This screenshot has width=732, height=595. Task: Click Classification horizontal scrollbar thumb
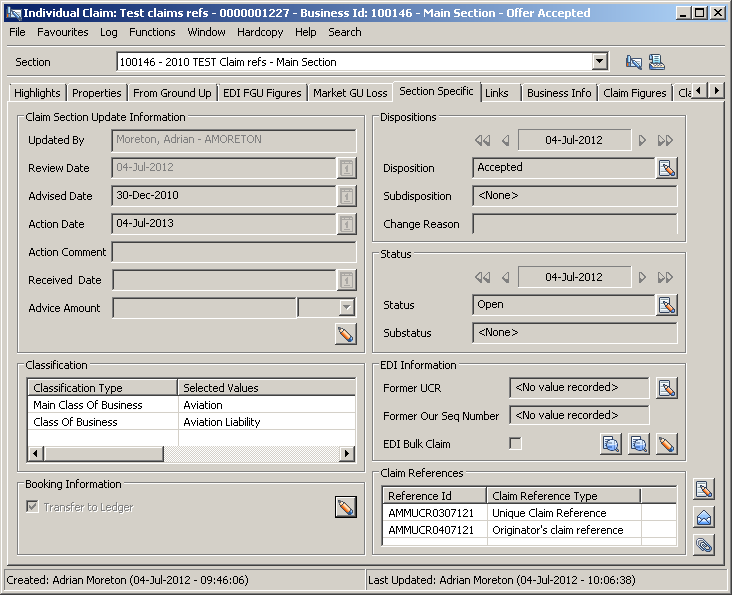pyautogui.click(x=104, y=454)
